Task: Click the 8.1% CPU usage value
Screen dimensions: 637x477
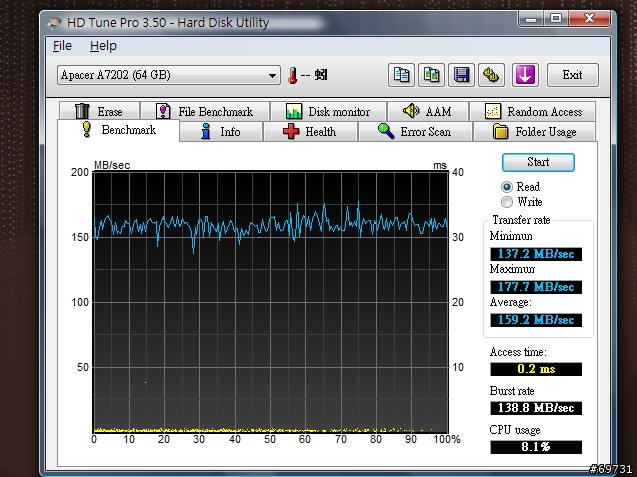Action: pos(536,447)
